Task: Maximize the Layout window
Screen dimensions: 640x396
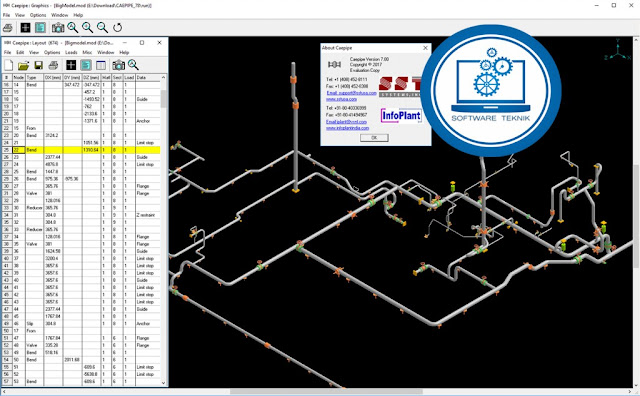Action: [x=142, y=42]
